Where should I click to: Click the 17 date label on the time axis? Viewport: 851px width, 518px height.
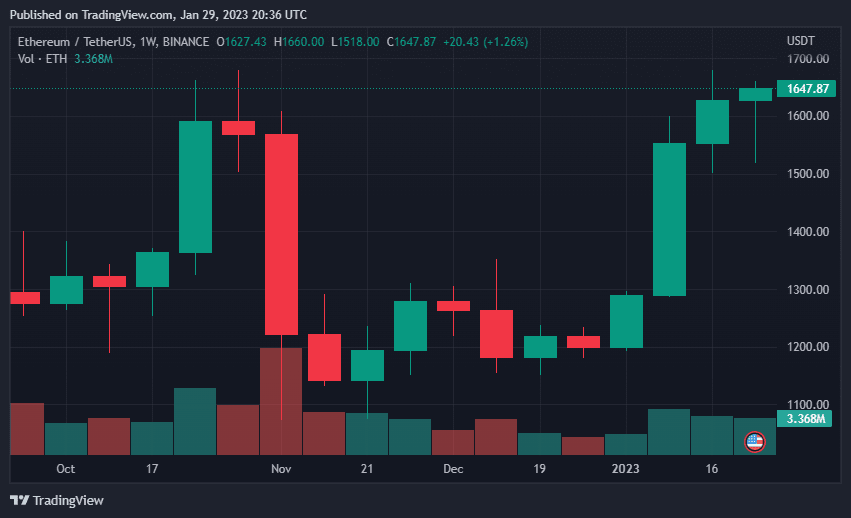152,469
